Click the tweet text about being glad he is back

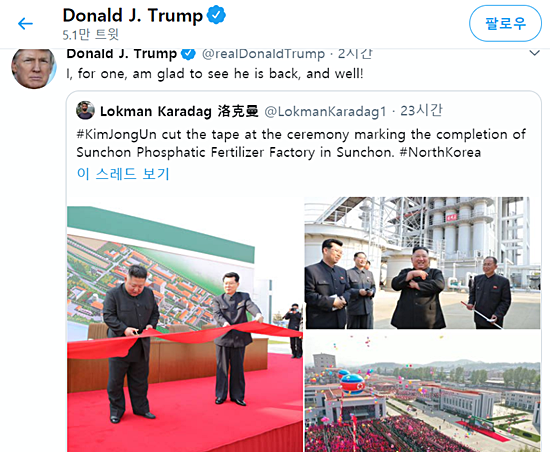pyautogui.click(x=215, y=74)
